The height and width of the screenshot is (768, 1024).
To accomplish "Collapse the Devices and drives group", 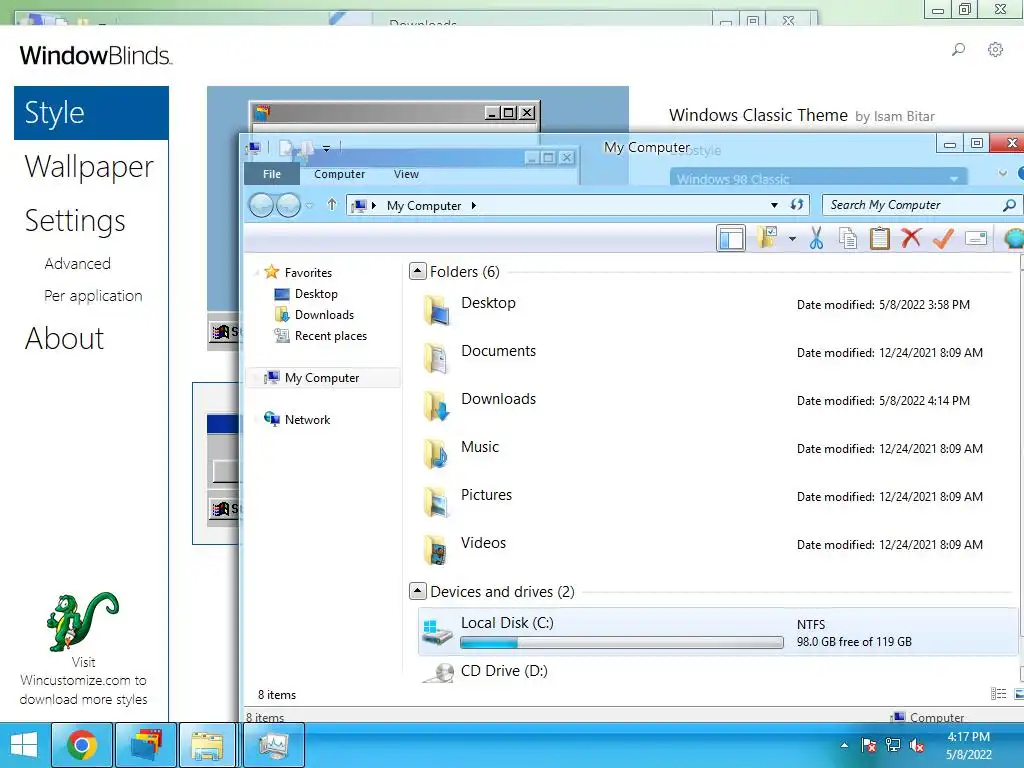I will [x=418, y=591].
